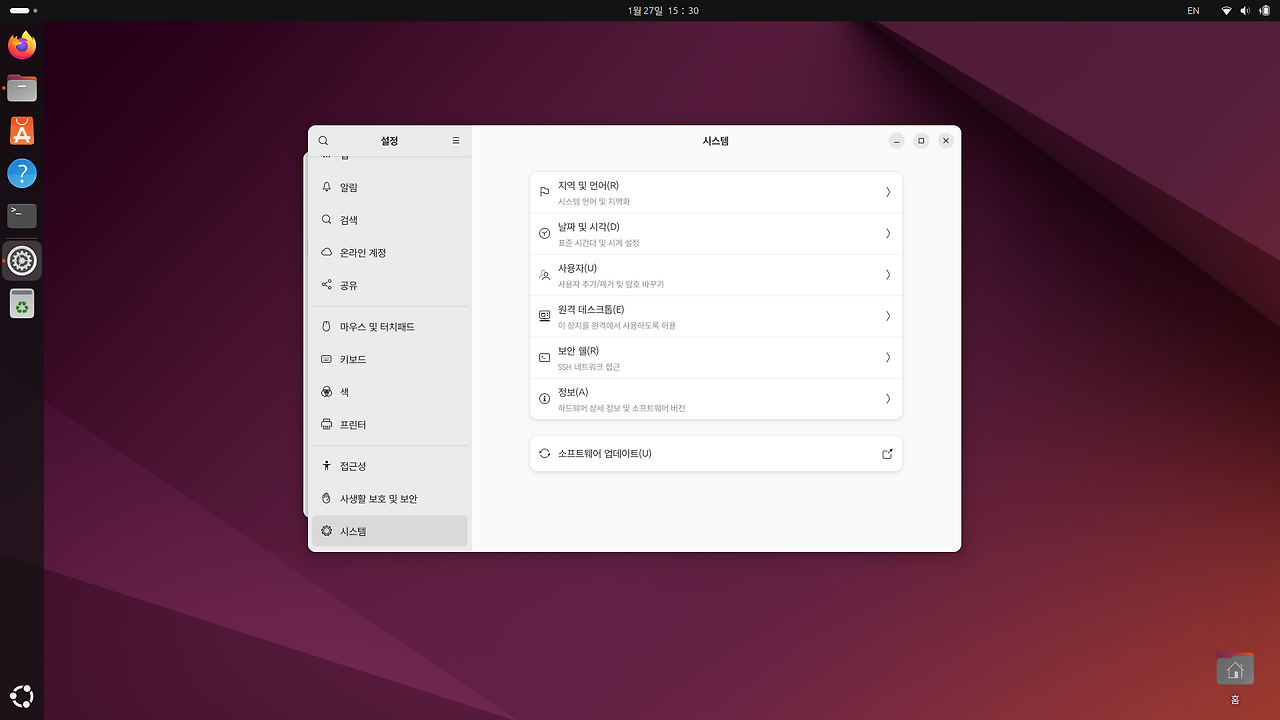Screen dimensions: 1280x720
Task: Select 알림 in the sidebar
Action: point(389,187)
